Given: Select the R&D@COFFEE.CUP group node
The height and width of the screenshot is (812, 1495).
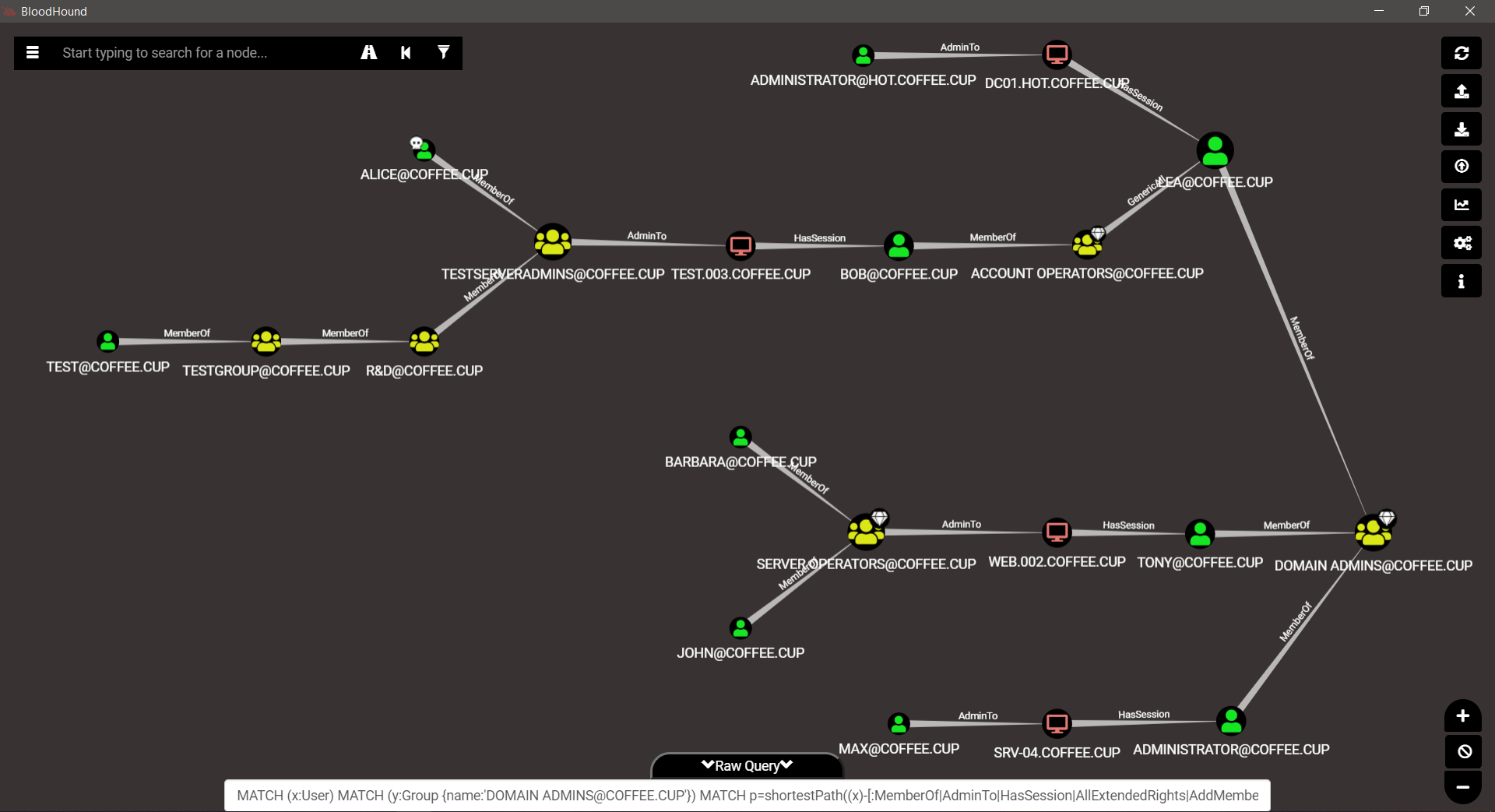Looking at the screenshot, I should click(x=424, y=341).
